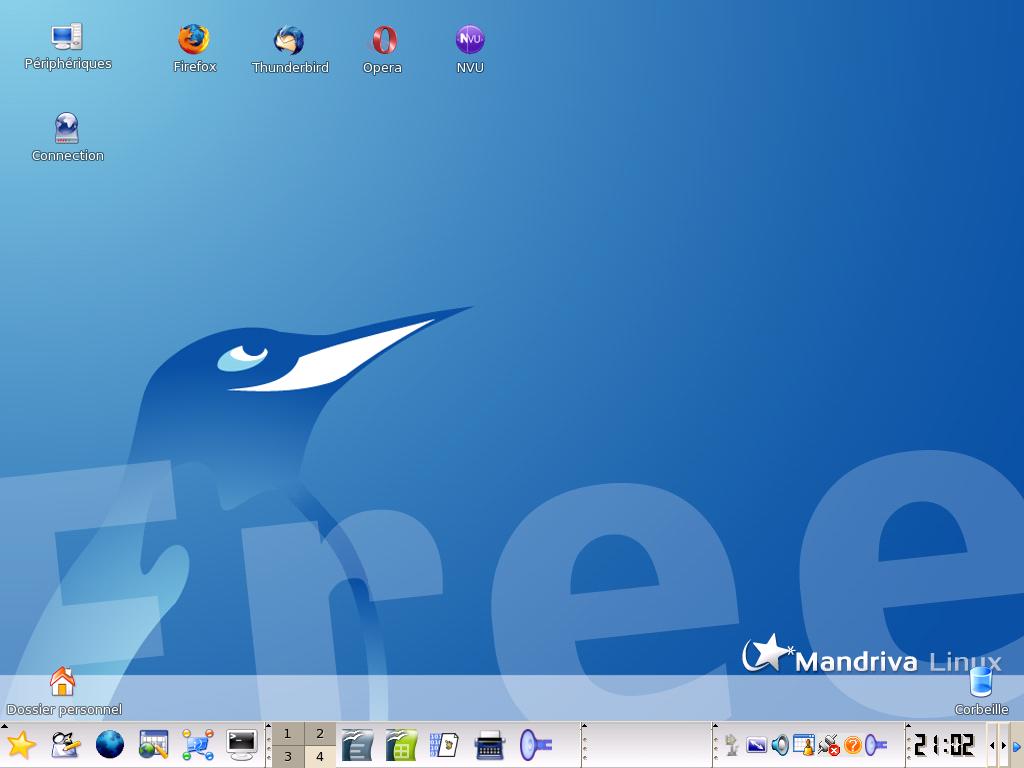Switch to virtual desktop 1
Screen dimensions: 1024x768
[x=287, y=733]
